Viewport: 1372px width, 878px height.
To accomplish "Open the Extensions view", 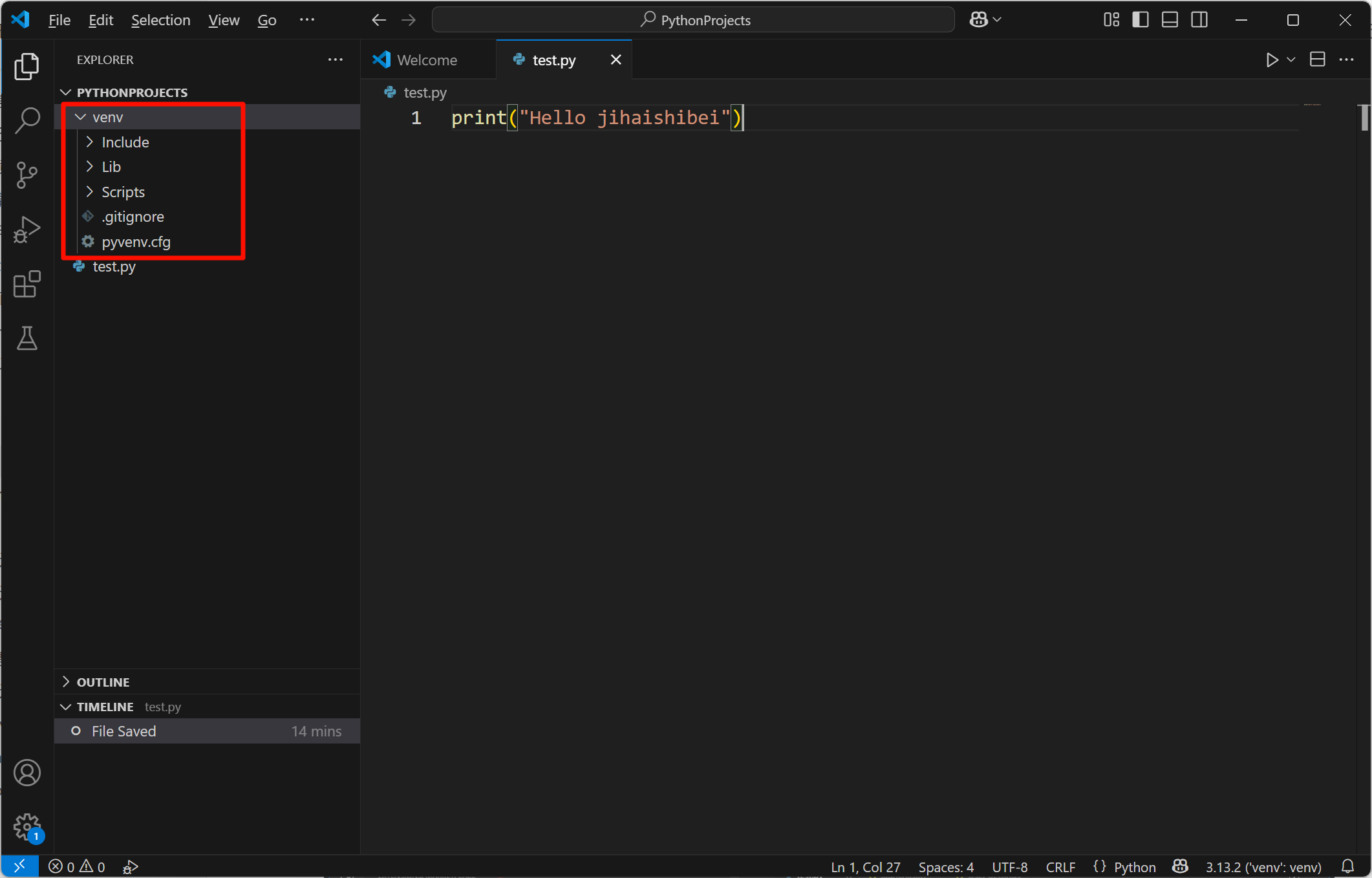I will [27, 284].
